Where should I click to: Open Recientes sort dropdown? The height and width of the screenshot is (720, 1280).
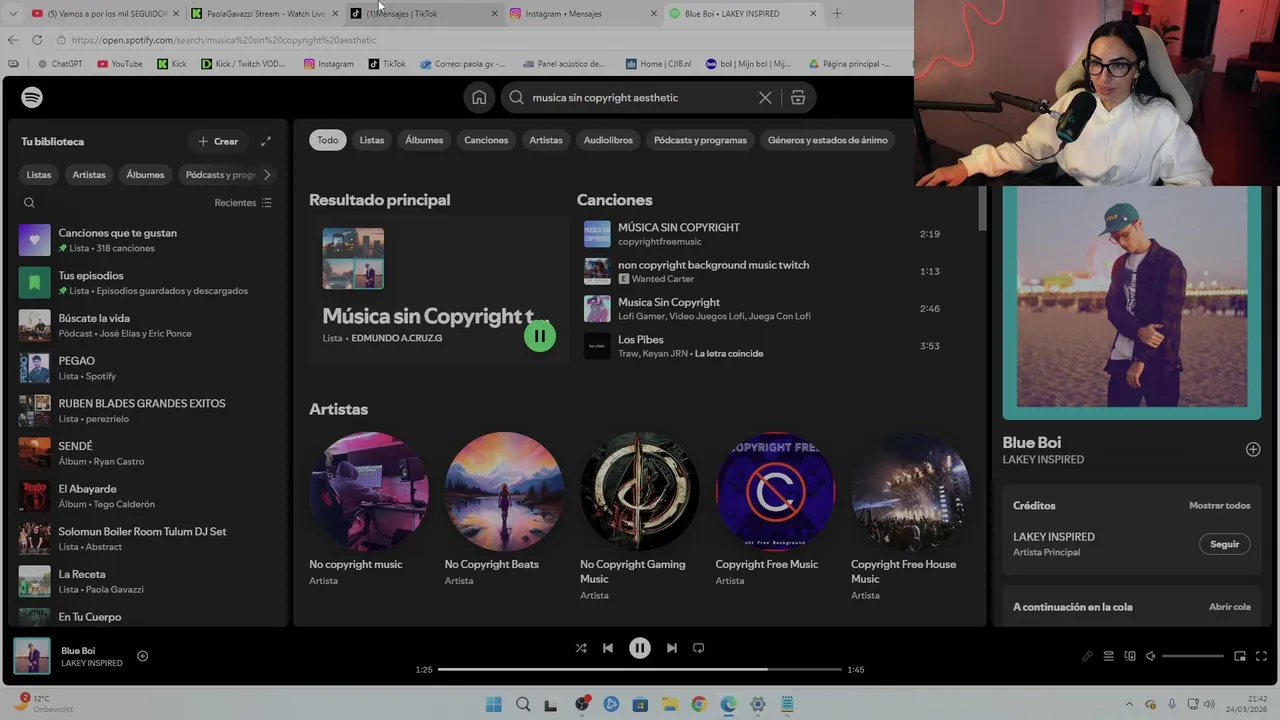243,203
